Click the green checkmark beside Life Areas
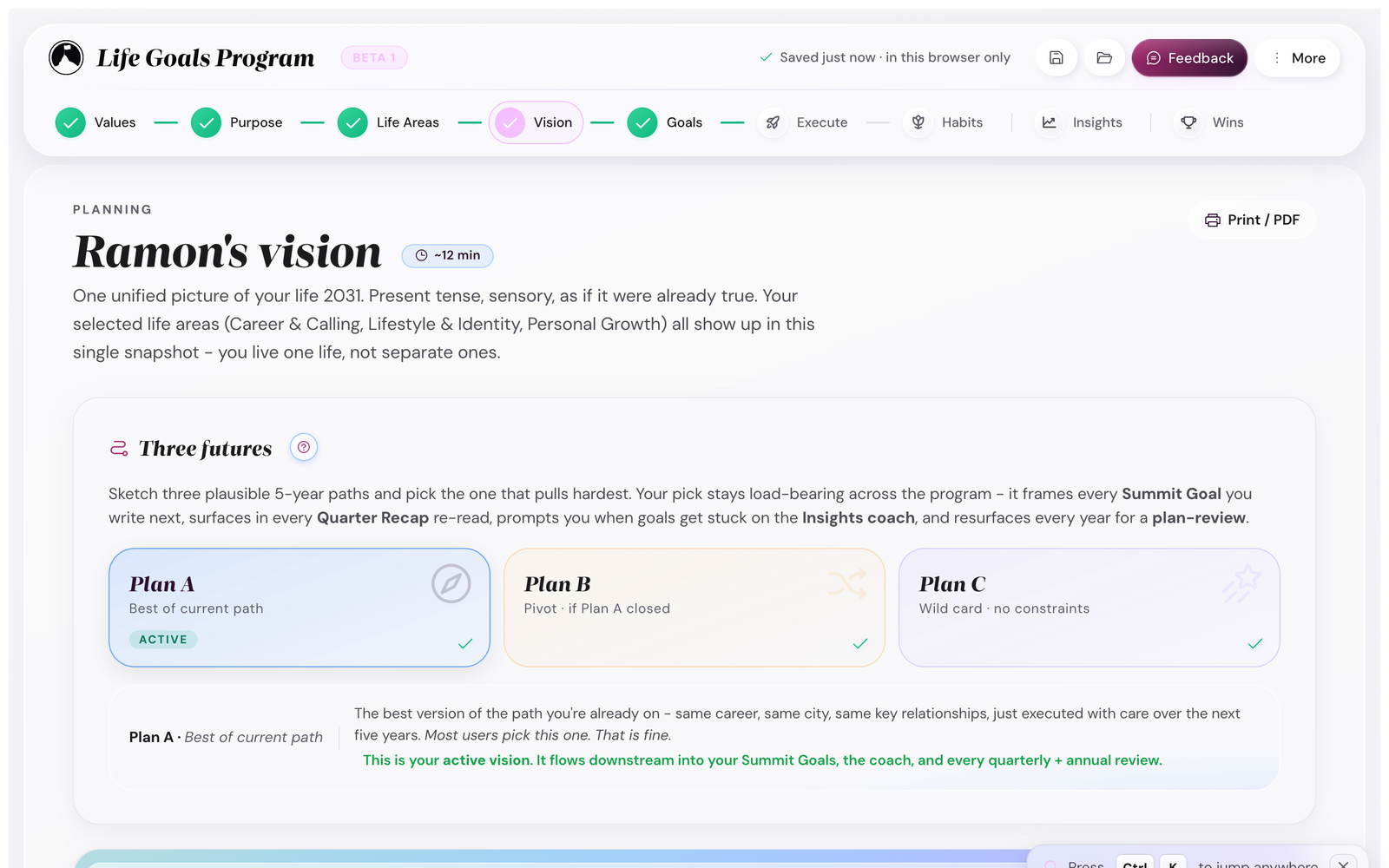Screen dimensions: 1389x868 (x=352, y=122)
